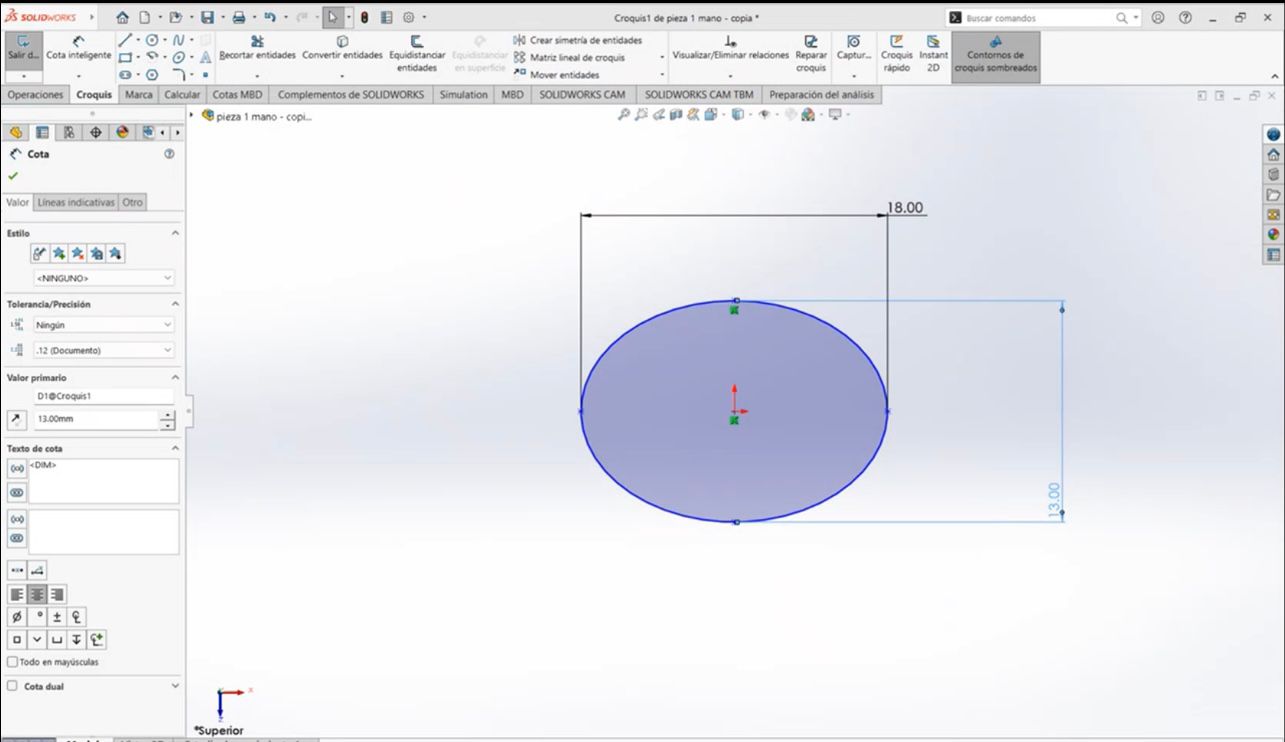This screenshot has height=742, width=1285.
Task: Open the Ningún tolerance type dropdown
Action: (104, 325)
